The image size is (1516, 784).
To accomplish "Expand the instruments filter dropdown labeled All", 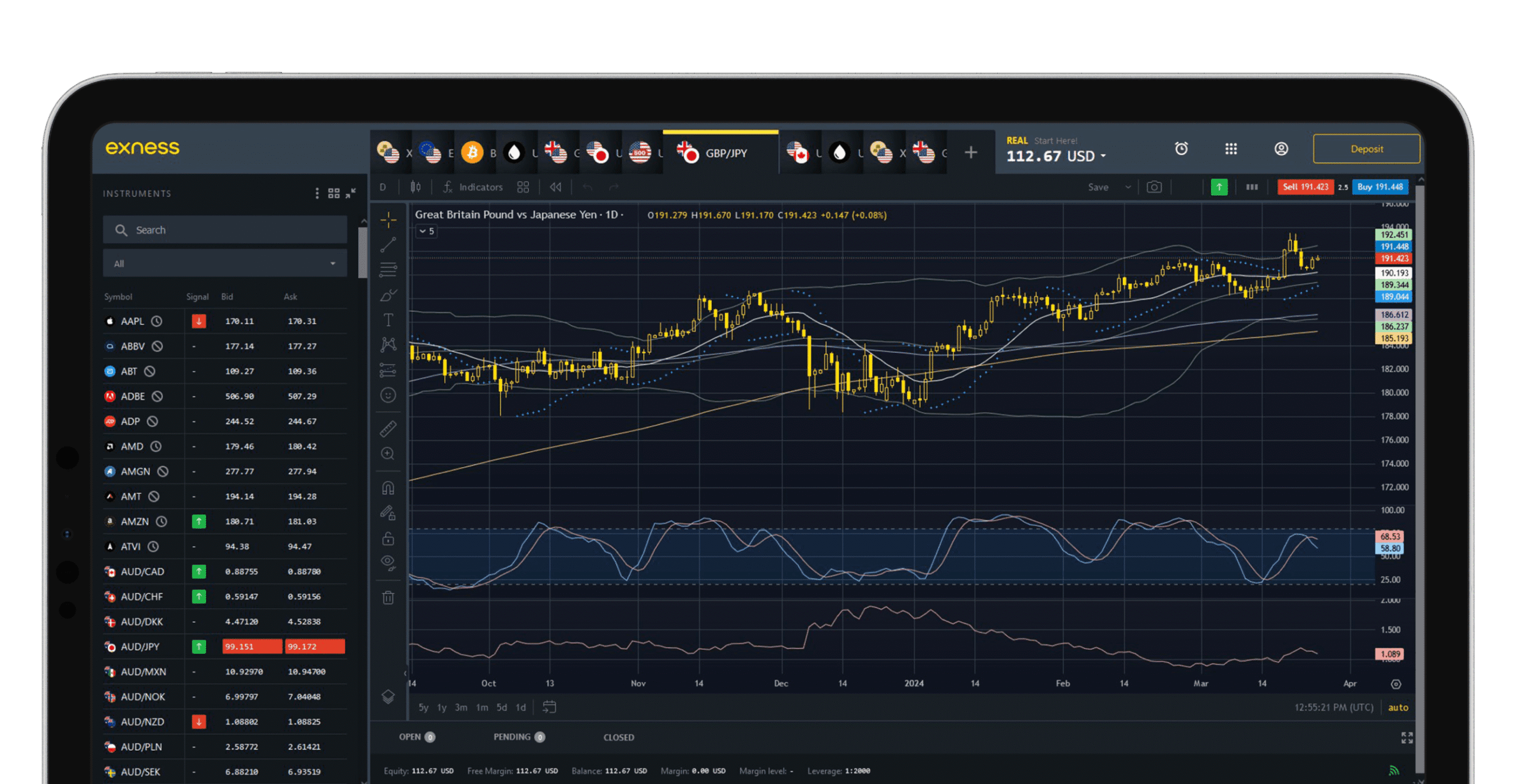I will 225,263.
